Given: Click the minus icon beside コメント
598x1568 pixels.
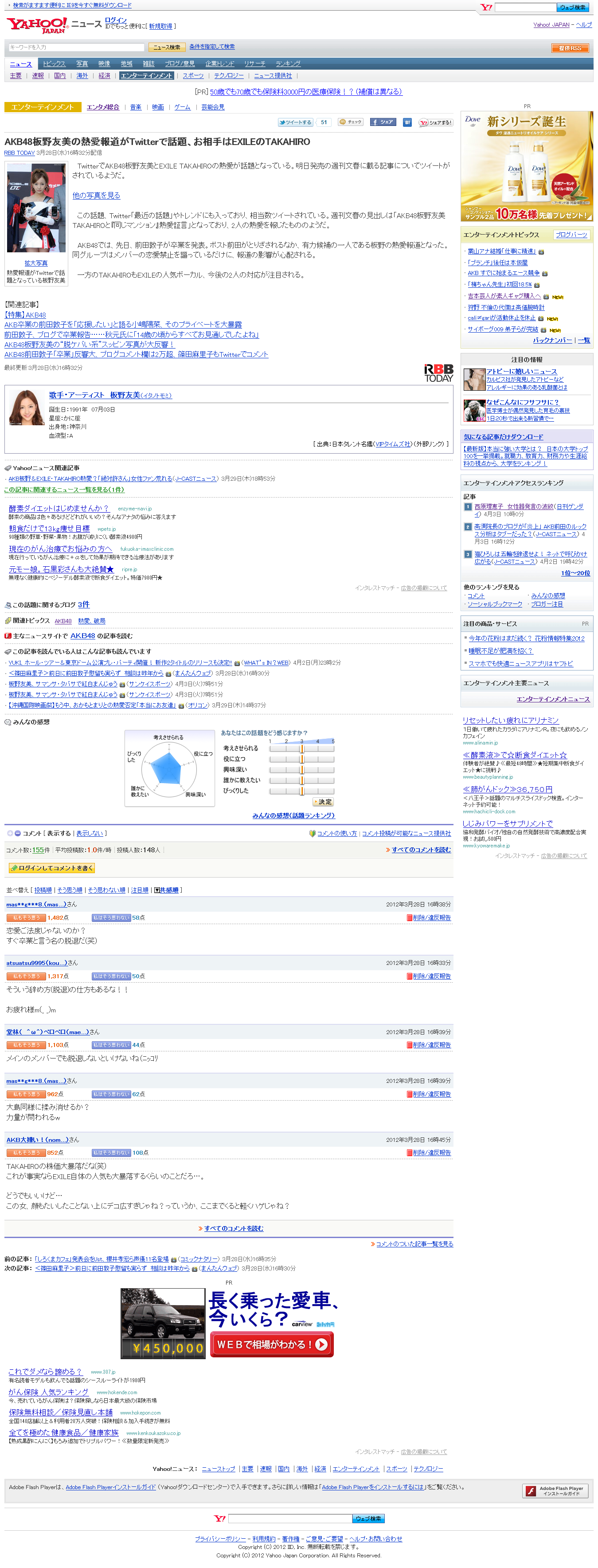Looking at the screenshot, I should pyautogui.click(x=18, y=833).
